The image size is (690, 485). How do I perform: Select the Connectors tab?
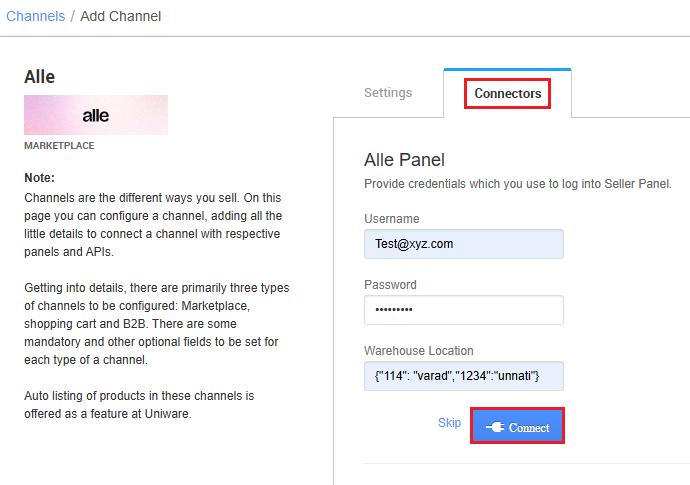507,93
